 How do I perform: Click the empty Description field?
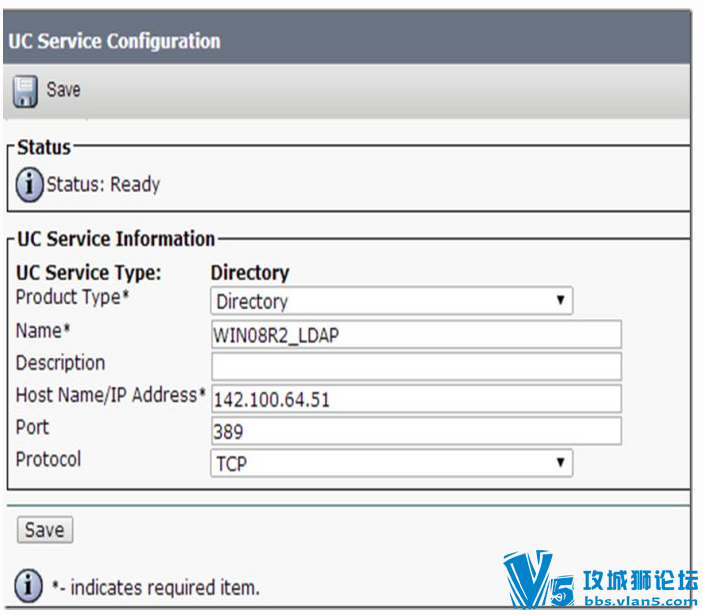pos(416,367)
